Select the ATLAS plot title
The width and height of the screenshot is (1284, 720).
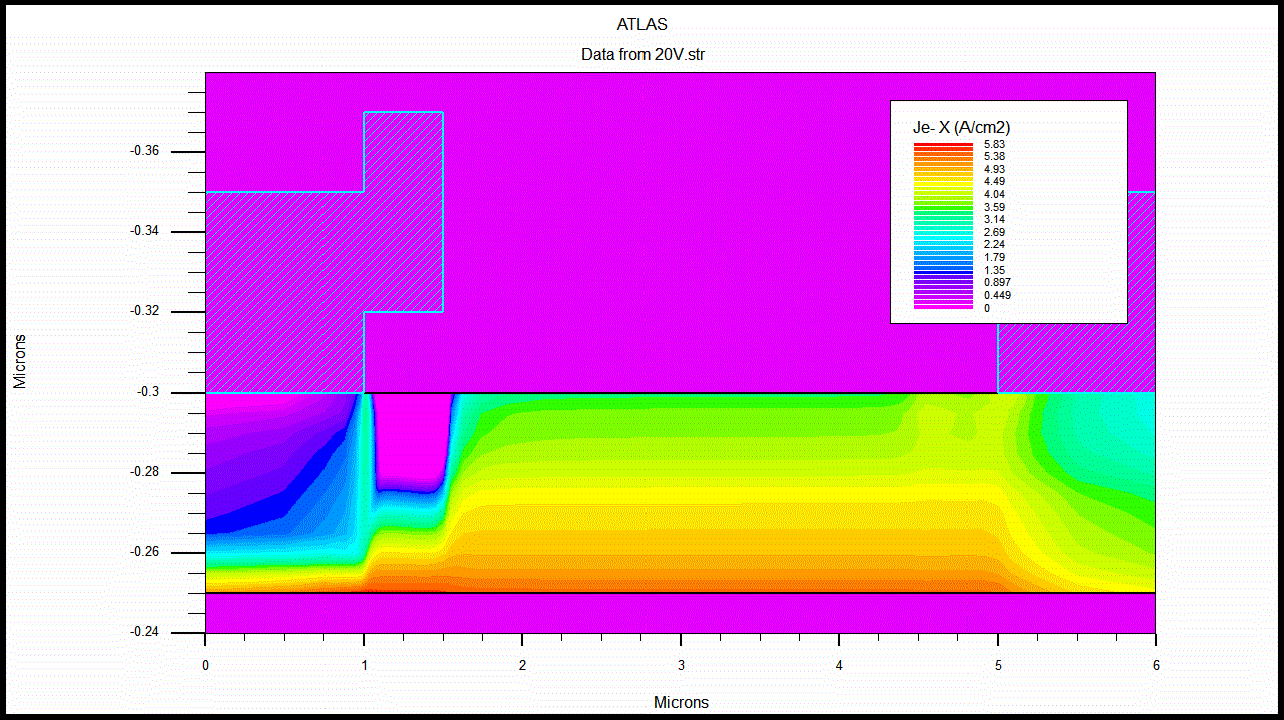(x=641, y=24)
